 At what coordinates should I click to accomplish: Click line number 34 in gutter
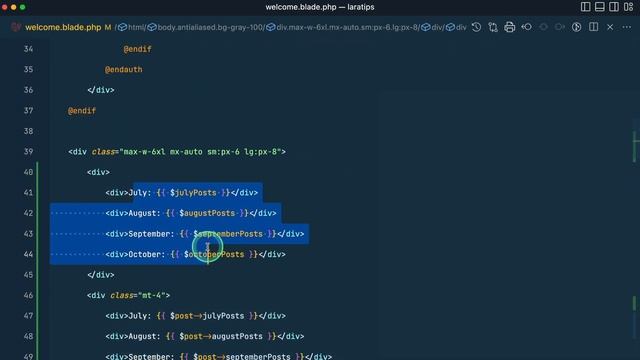pyautogui.click(x=28, y=49)
